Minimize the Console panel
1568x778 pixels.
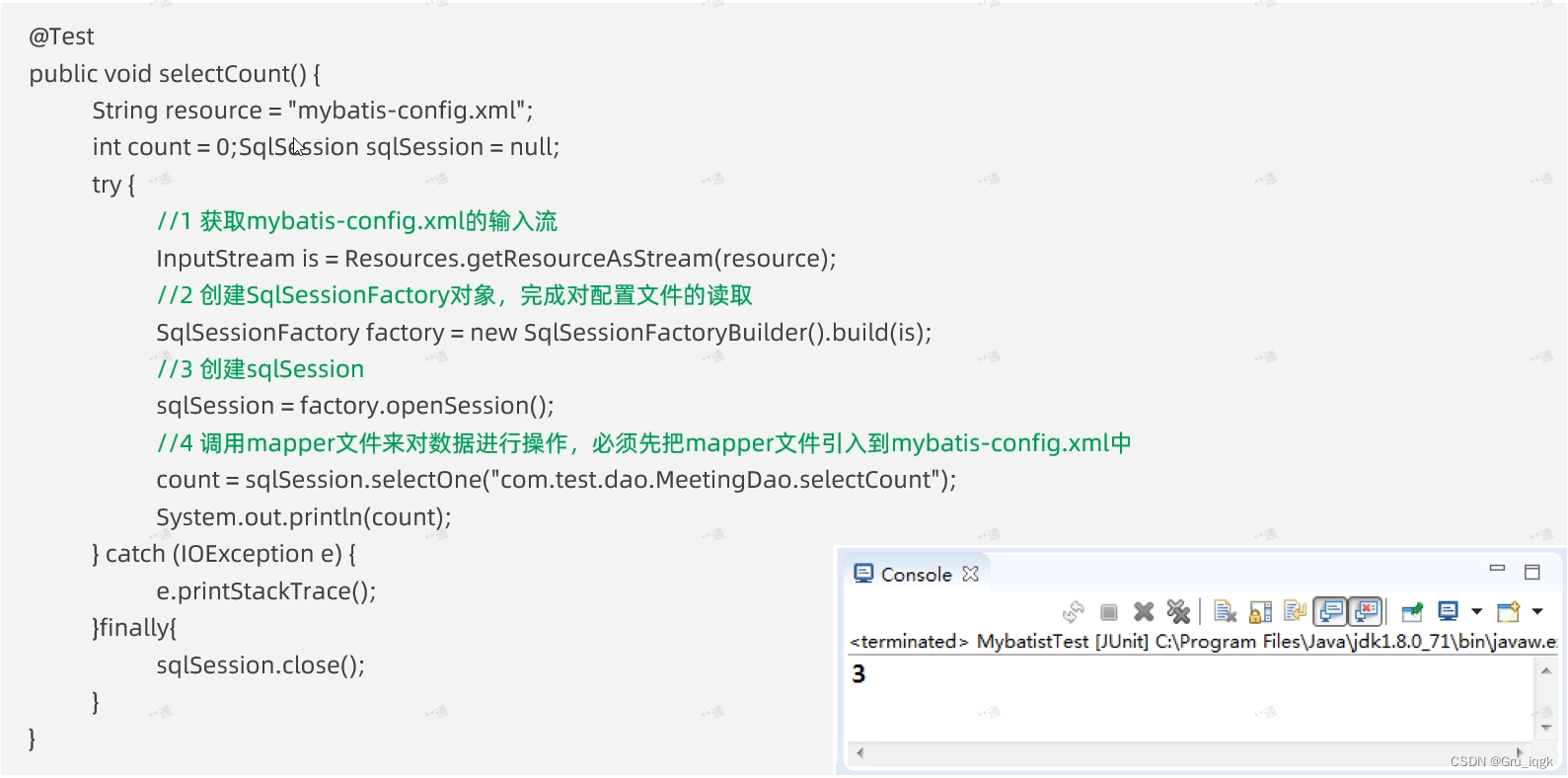coord(1497,570)
